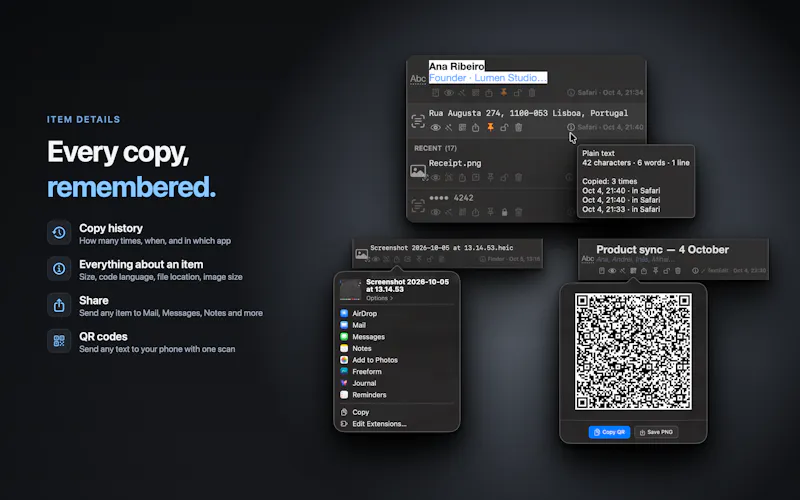Click the Copy QR button

click(609, 432)
